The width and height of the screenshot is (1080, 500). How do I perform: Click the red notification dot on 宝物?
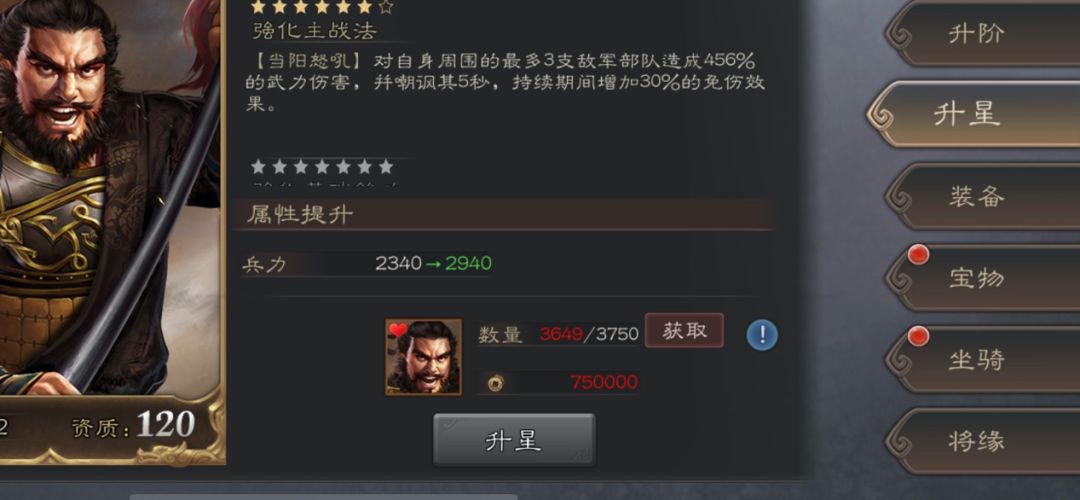[918, 256]
